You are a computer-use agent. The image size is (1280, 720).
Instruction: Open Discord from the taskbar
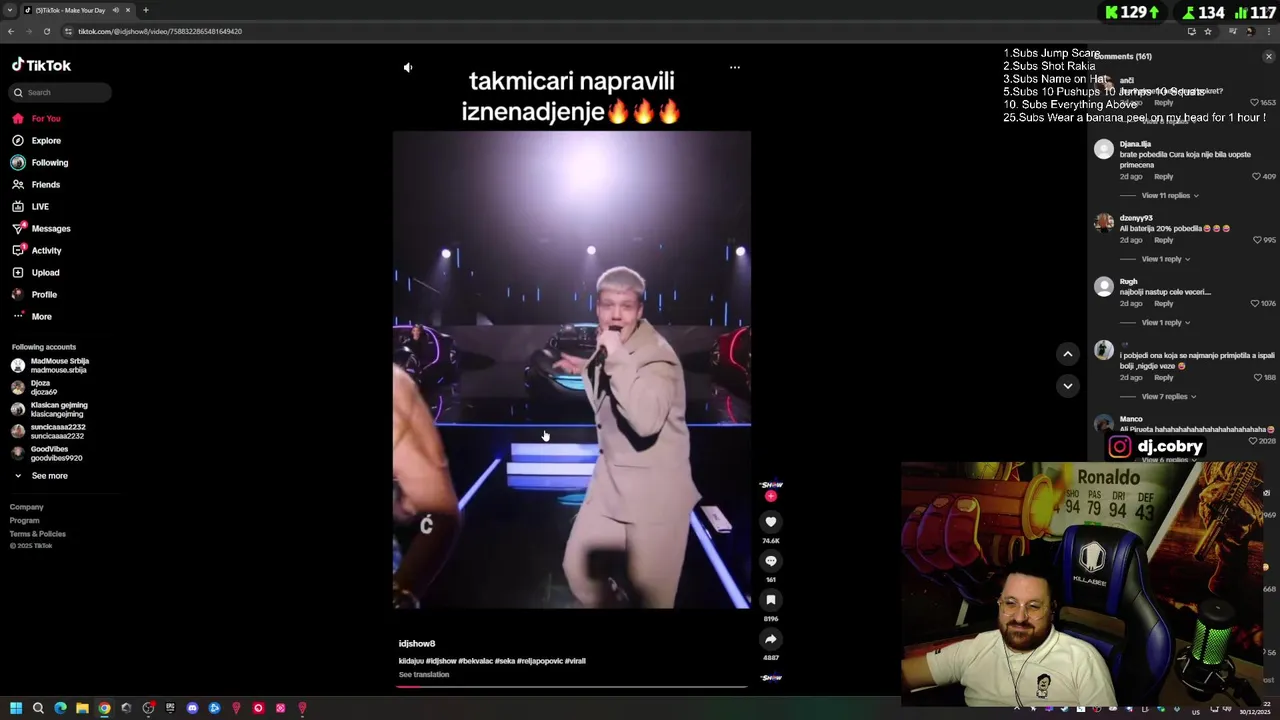point(192,708)
